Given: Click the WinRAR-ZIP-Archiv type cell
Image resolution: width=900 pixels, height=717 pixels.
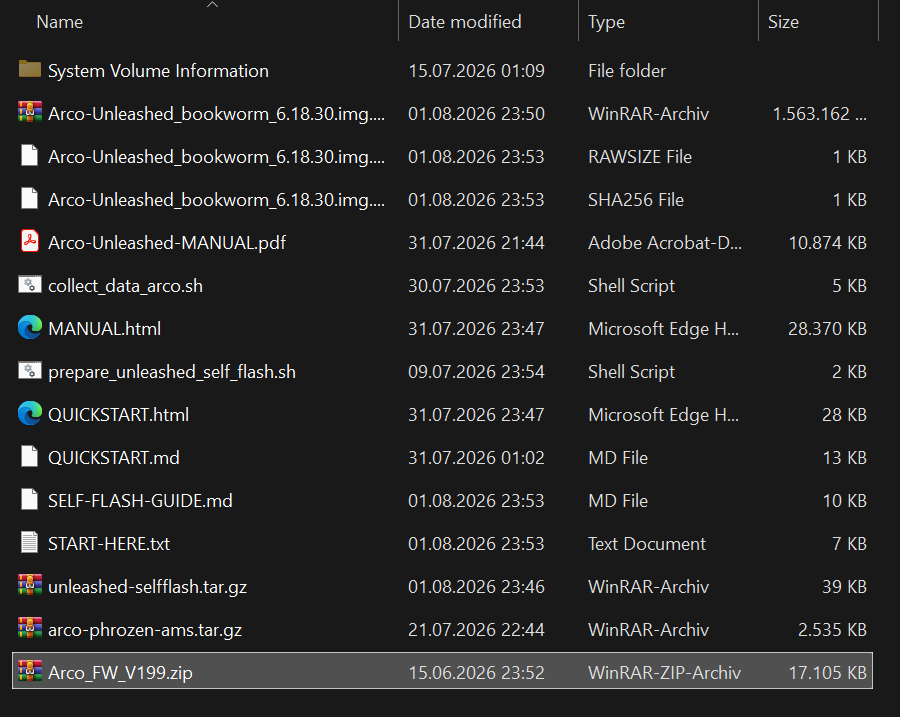Looking at the screenshot, I should pyautogui.click(x=665, y=673).
